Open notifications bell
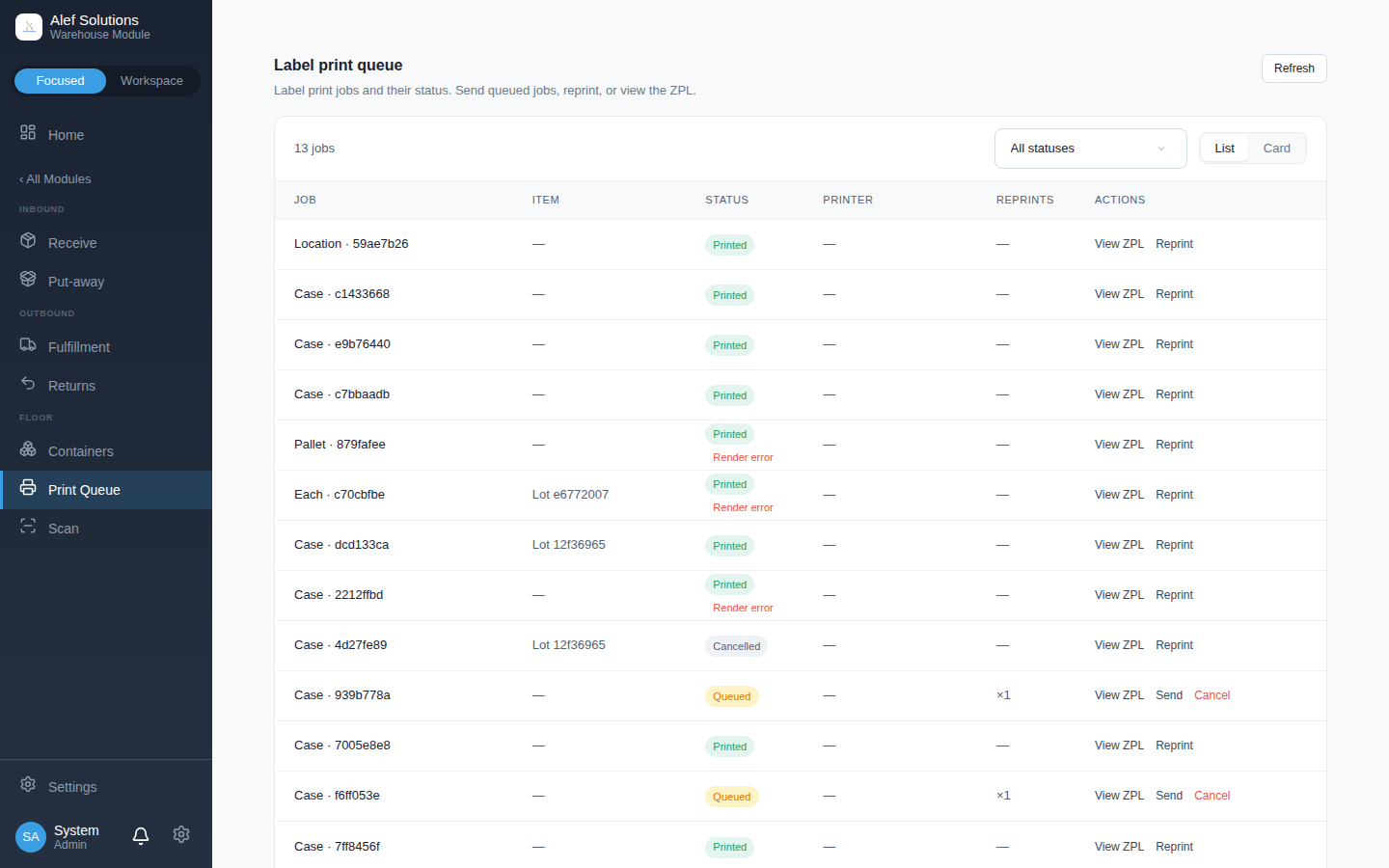Screen dimensions: 1389x868 (x=141, y=835)
